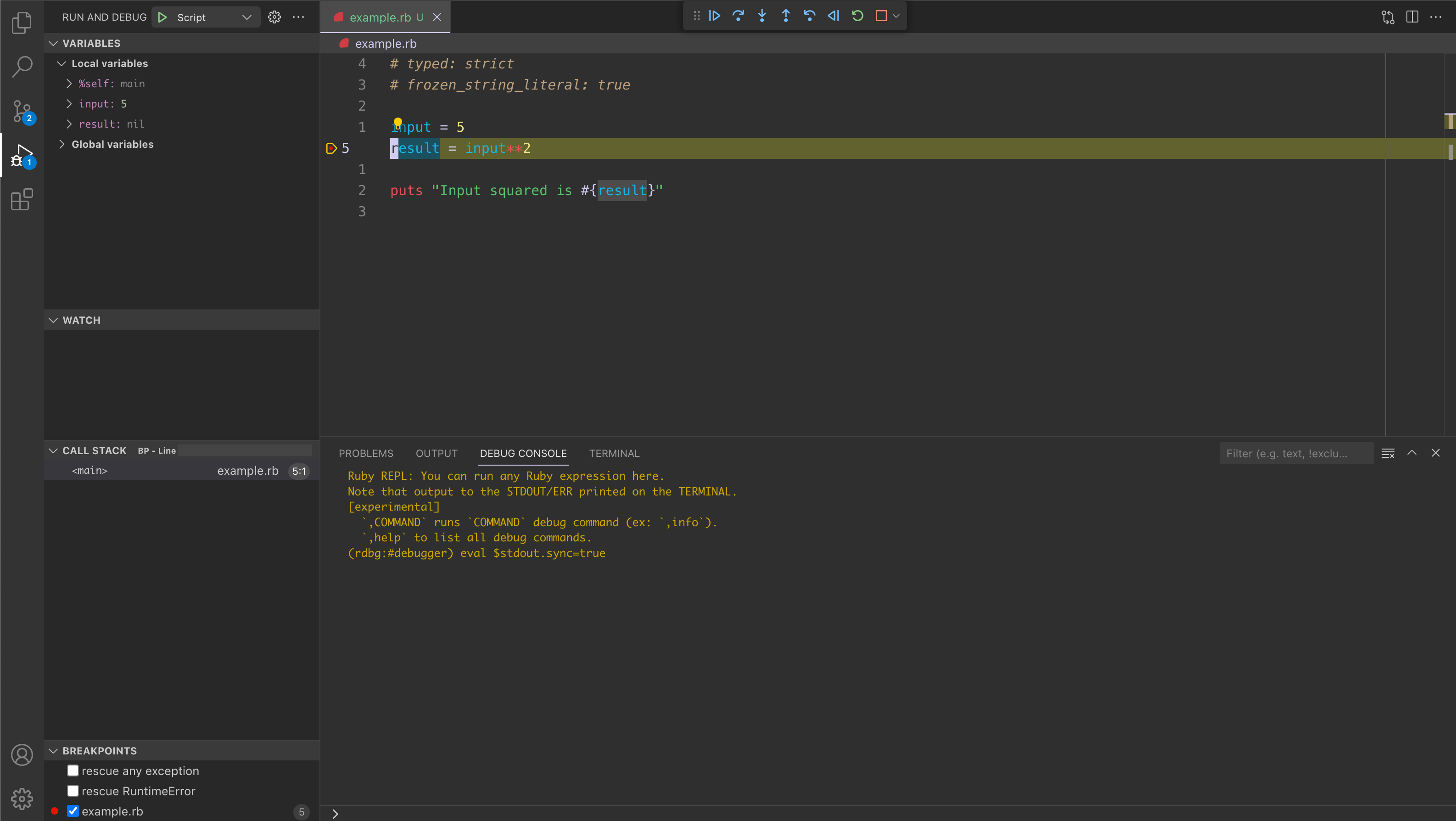Image resolution: width=1456 pixels, height=821 pixels.
Task: Click the Step Over debug icon
Action: (x=738, y=15)
